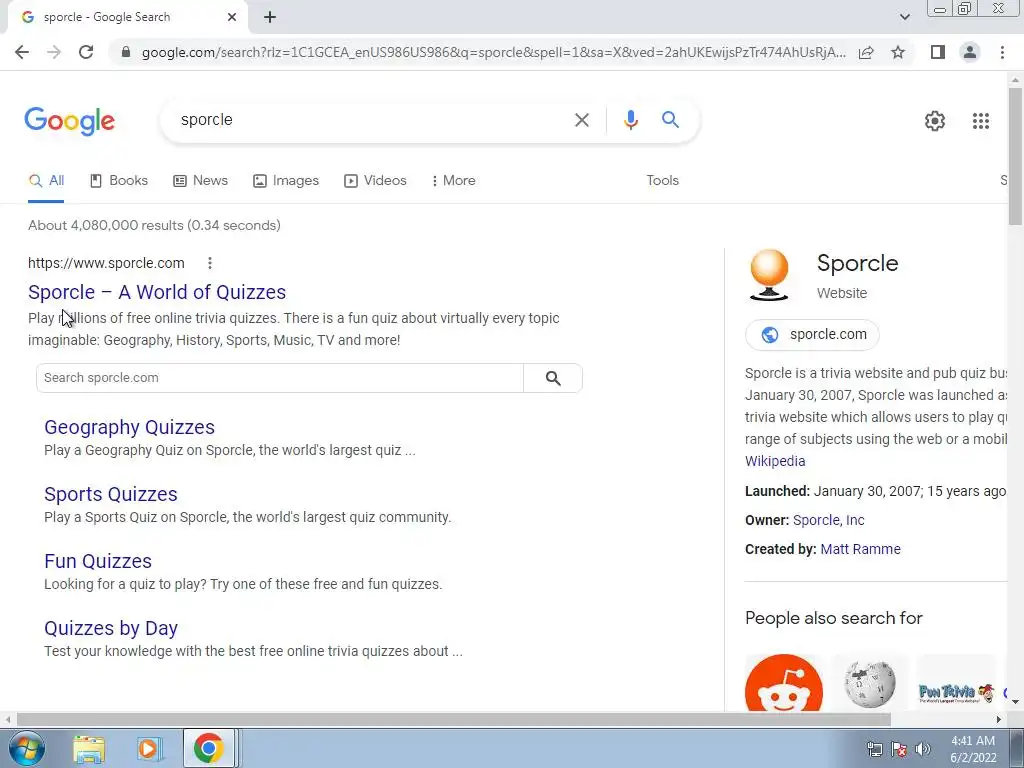
Task: Click the Google logo
Action: [x=69, y=121]
